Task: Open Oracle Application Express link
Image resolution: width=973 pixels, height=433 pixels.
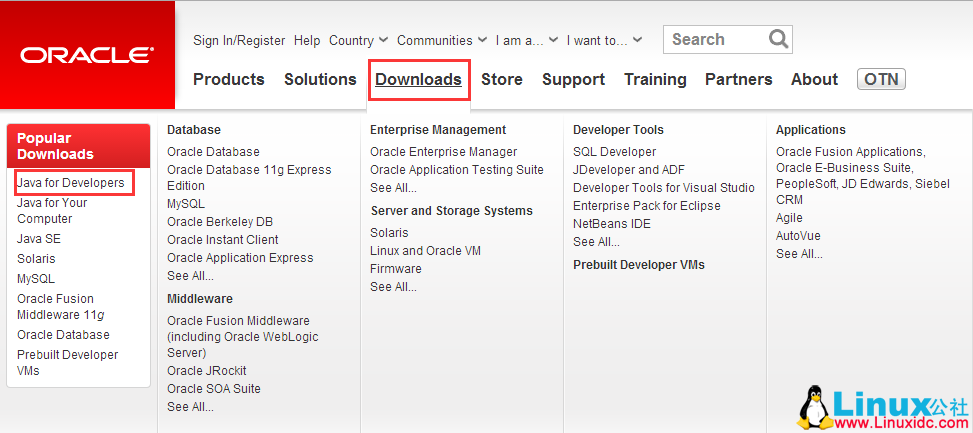Action: pyautogui.click(x=240, y=258)
